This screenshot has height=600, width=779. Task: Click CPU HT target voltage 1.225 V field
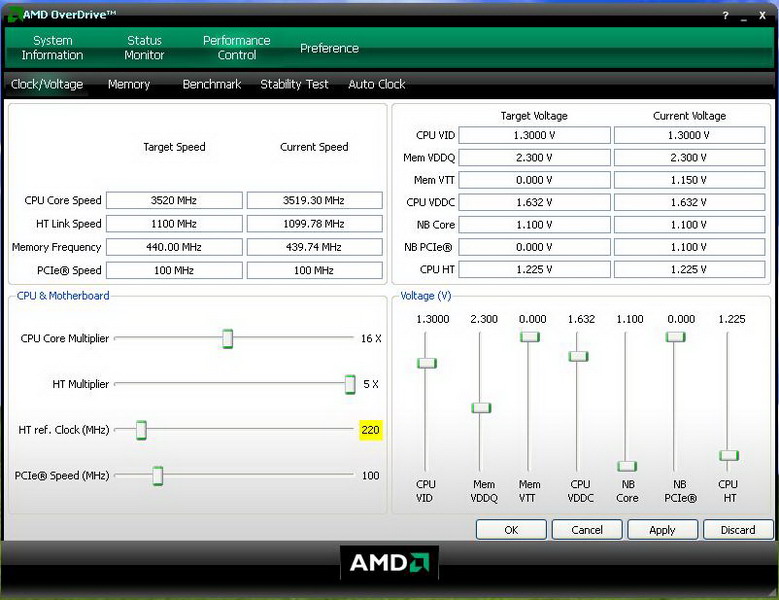[x=534, y=269]
